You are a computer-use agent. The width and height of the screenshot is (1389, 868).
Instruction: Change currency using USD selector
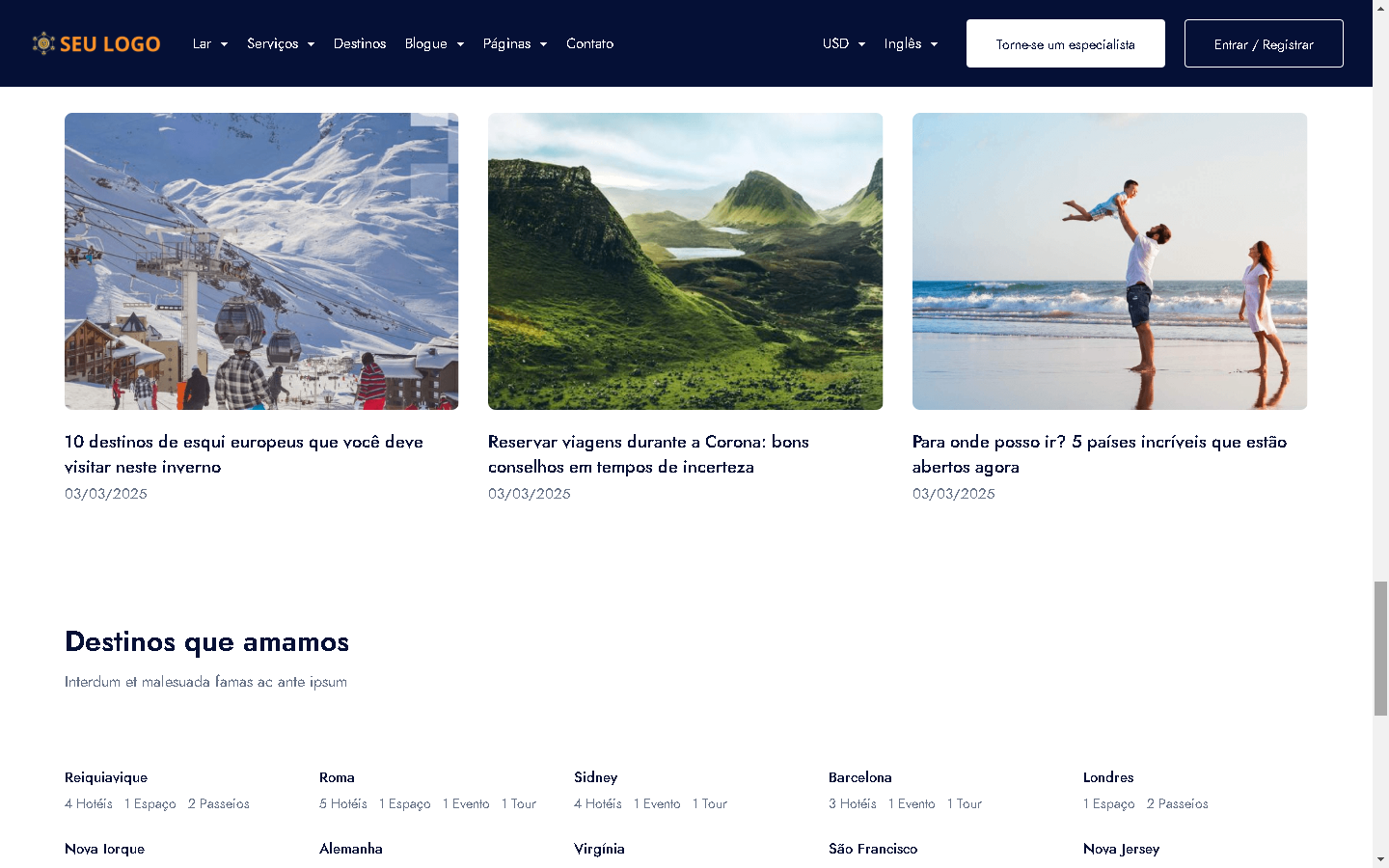pyautogui.click(x=843, y=43)
